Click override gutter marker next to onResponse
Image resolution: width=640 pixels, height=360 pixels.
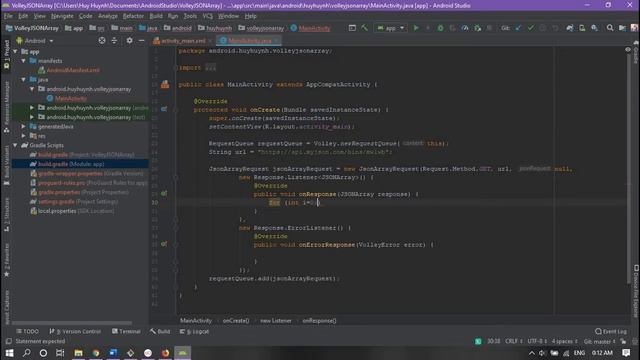pyautogui.click(x=164, y=194)
